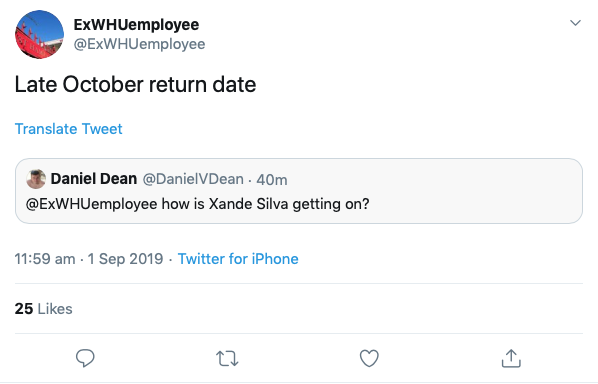The height and width of the screenshot is (384, 598).
Task: Click the @ExWHUemployee mention in quoted tweet
Action: pos(91,204)
